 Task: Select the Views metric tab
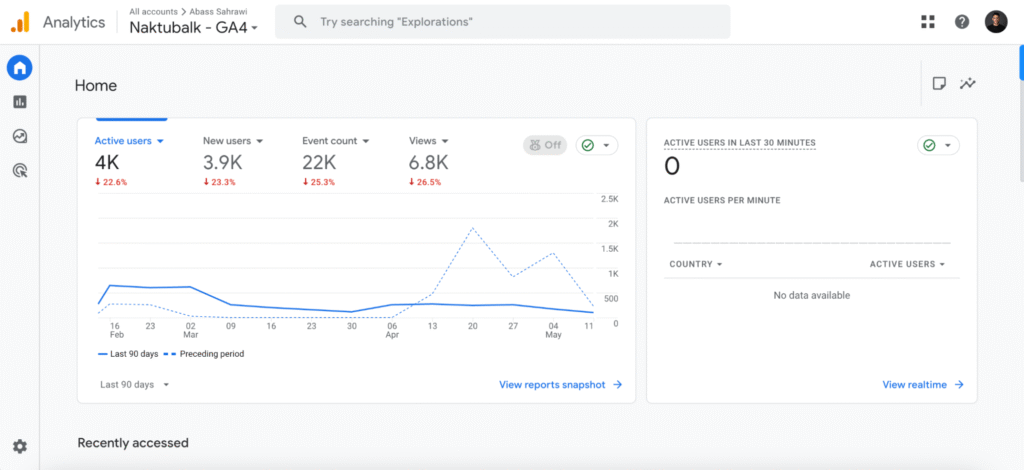tap(428, 141)
